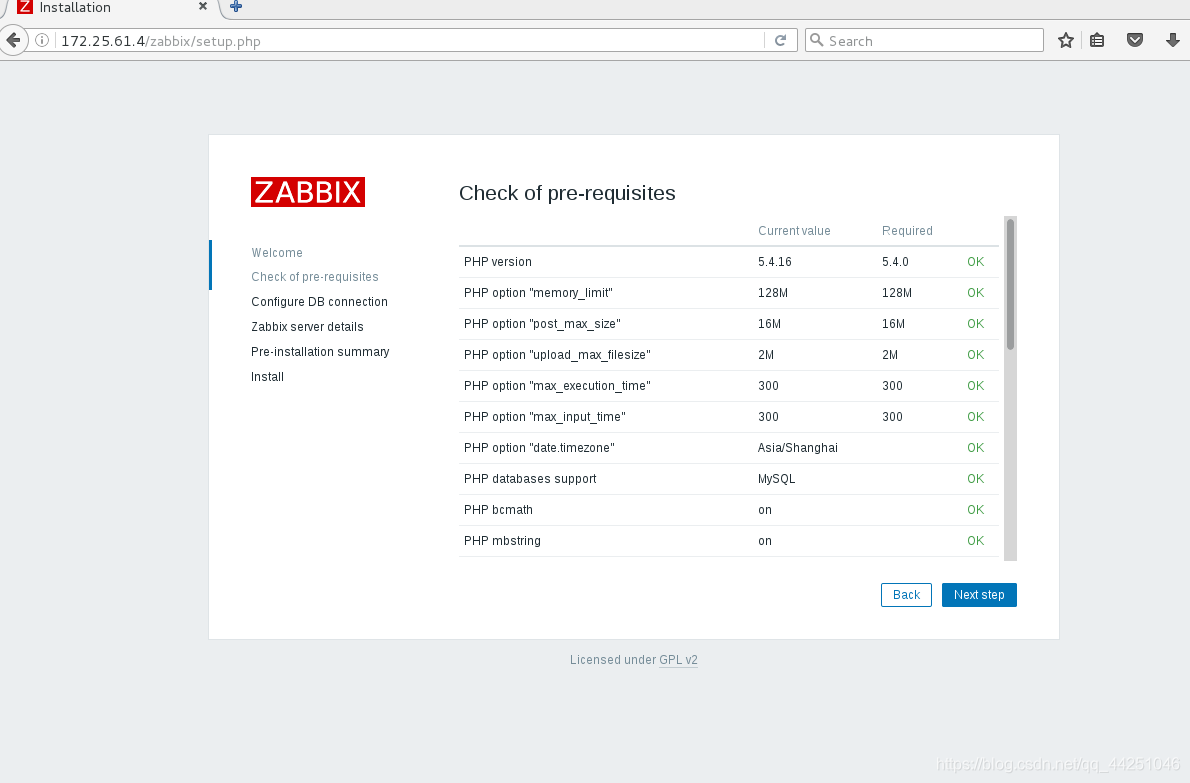
Task: Select the Installation browser tab
Action: [110, 8]
